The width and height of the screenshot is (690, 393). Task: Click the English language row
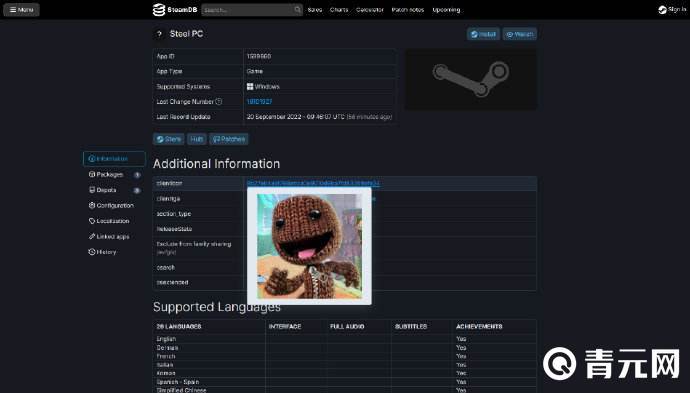(345, 339)
